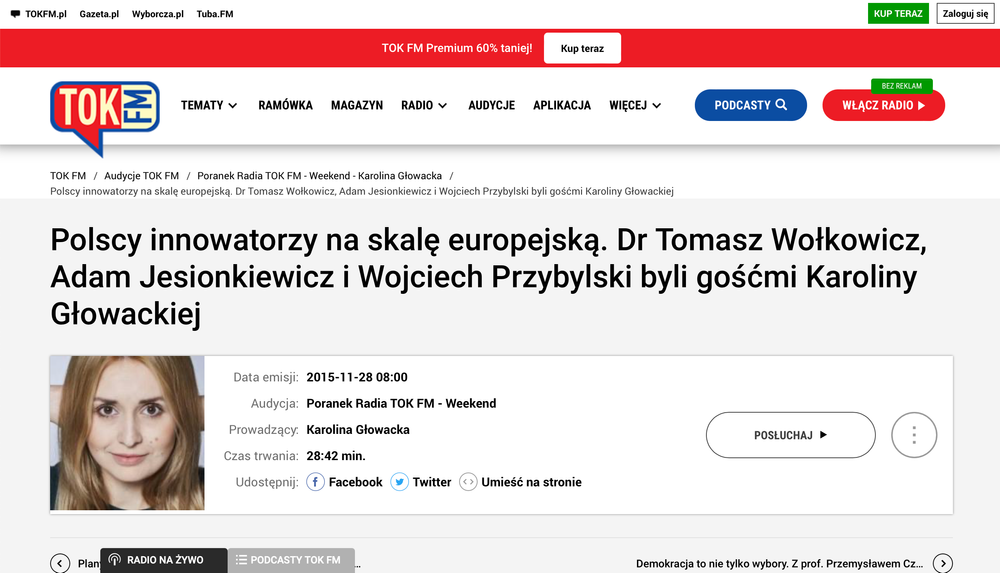Switch to Podcasty TOK FM tab
Viewport: 1000px width, 573px height.
(290, 560)
